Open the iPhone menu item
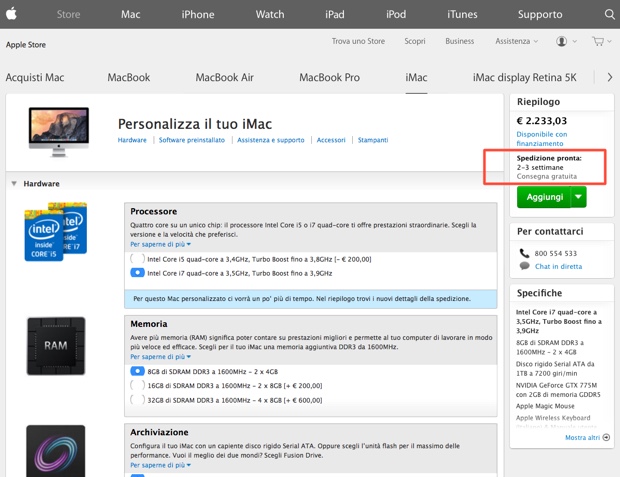 [x=198, y=14]
